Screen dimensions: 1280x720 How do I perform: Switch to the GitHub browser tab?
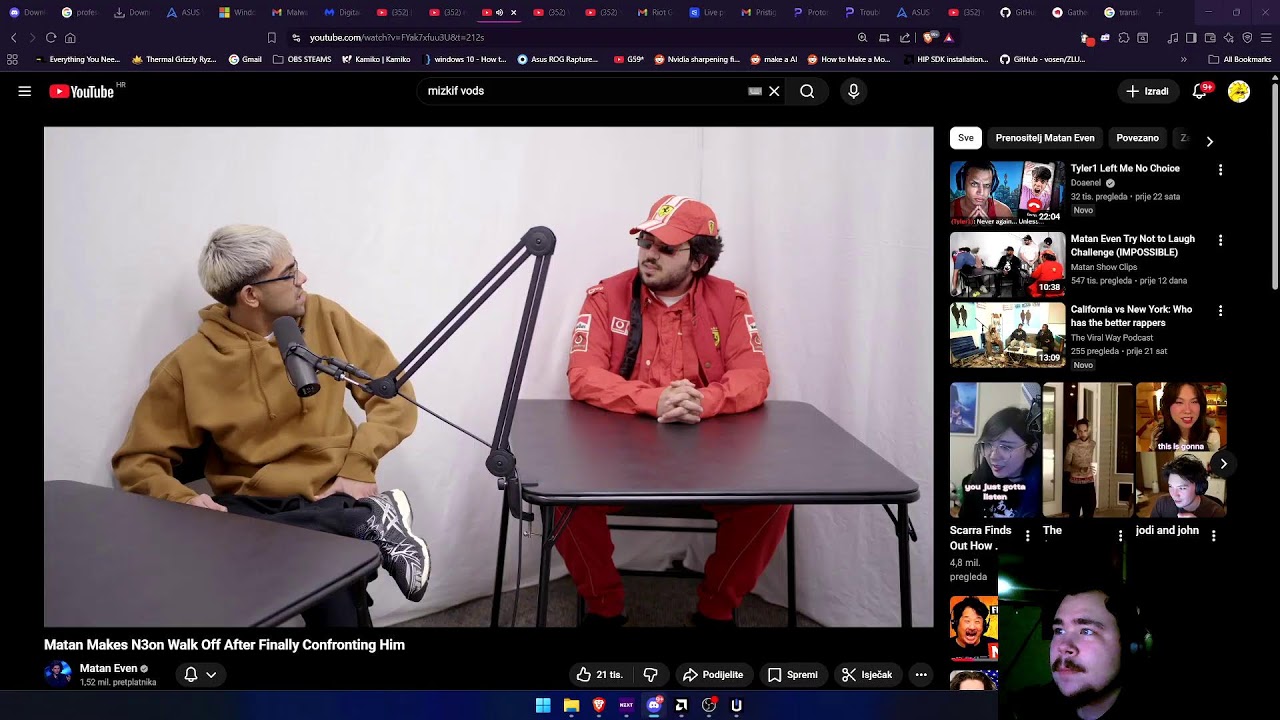pyautogui.click(x=1018, y=12)
